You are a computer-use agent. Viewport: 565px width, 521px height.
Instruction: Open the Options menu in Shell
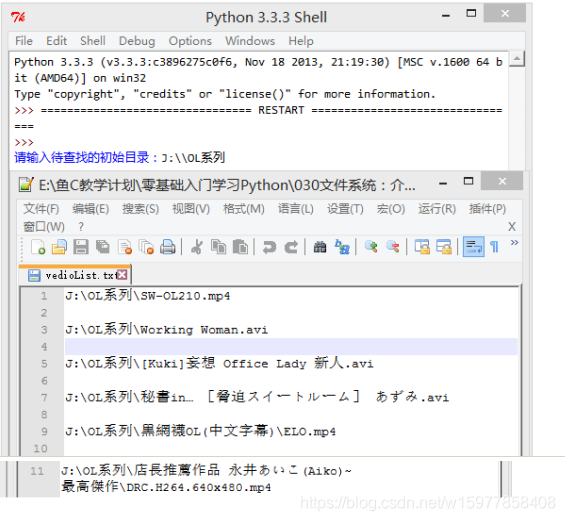[x=190, y=41]
